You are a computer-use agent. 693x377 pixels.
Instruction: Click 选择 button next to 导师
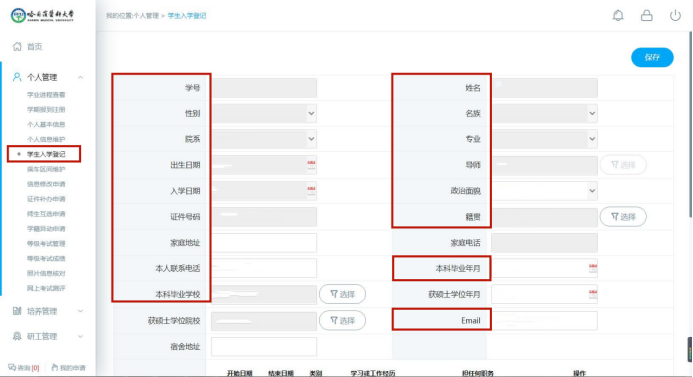(x=623, y=165)
